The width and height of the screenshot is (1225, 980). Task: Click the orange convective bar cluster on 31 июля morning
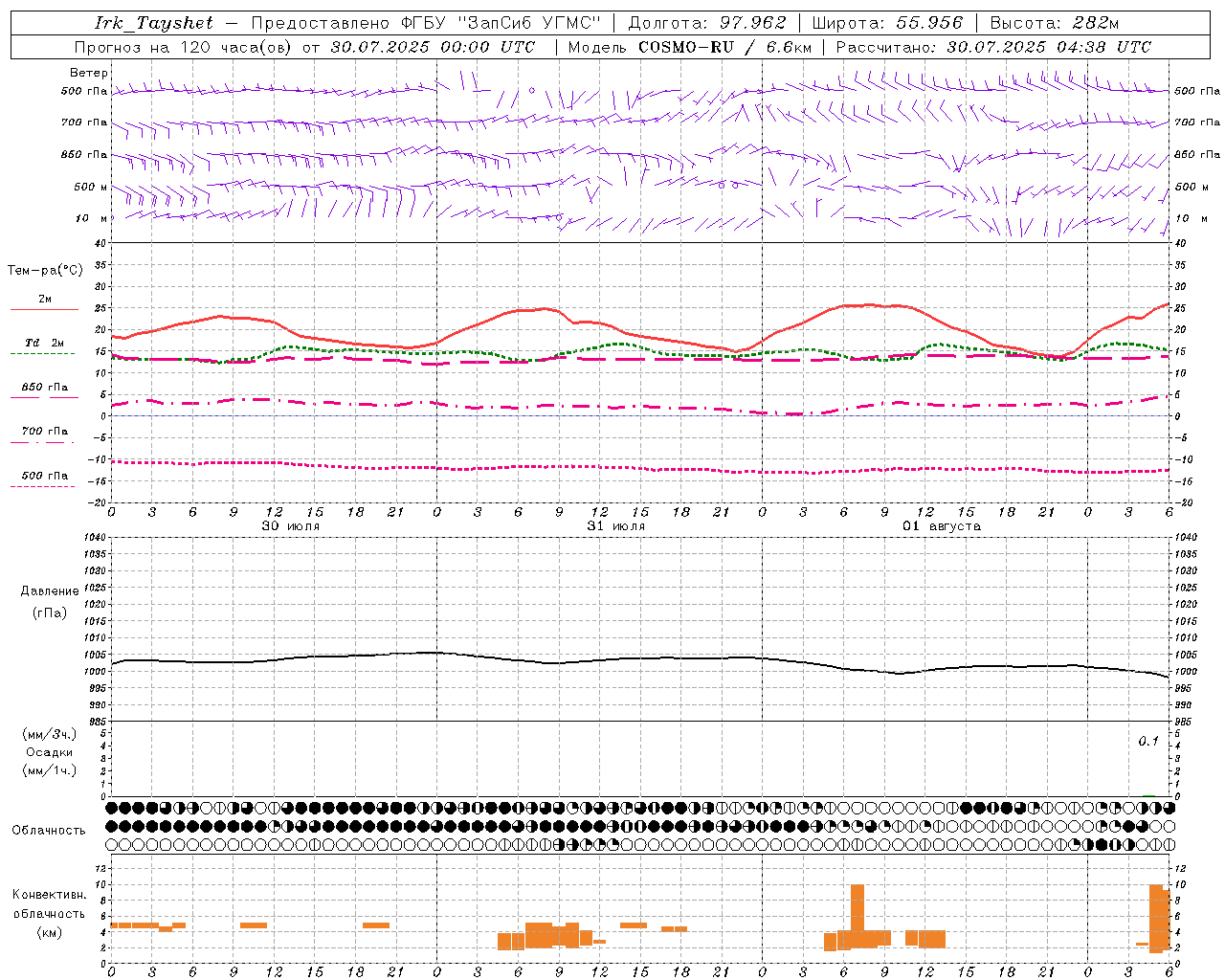pyautogui.click(x=552, y=935)
